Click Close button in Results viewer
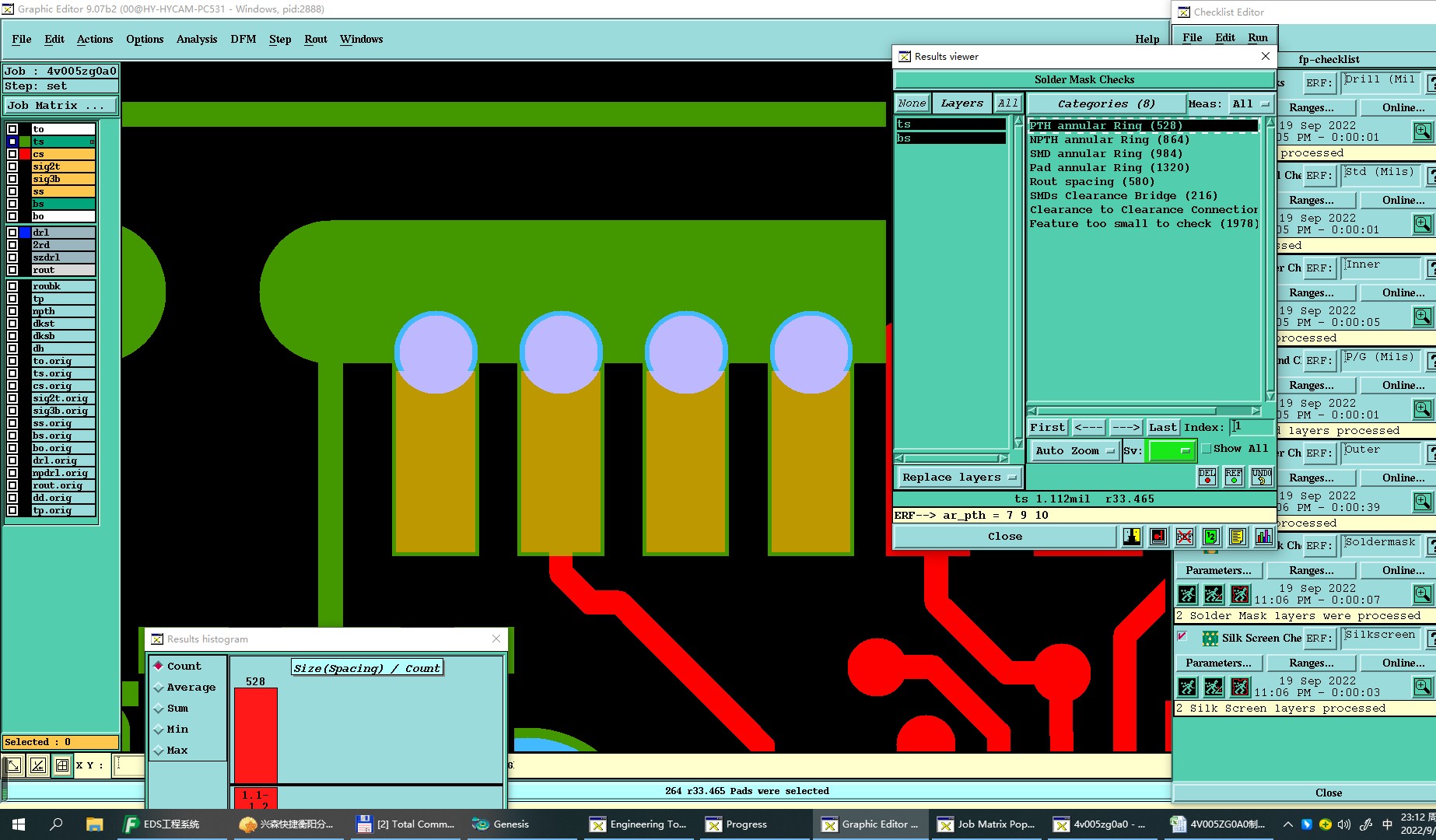This screenshot has width=1436, height=840. [1004, 537]
